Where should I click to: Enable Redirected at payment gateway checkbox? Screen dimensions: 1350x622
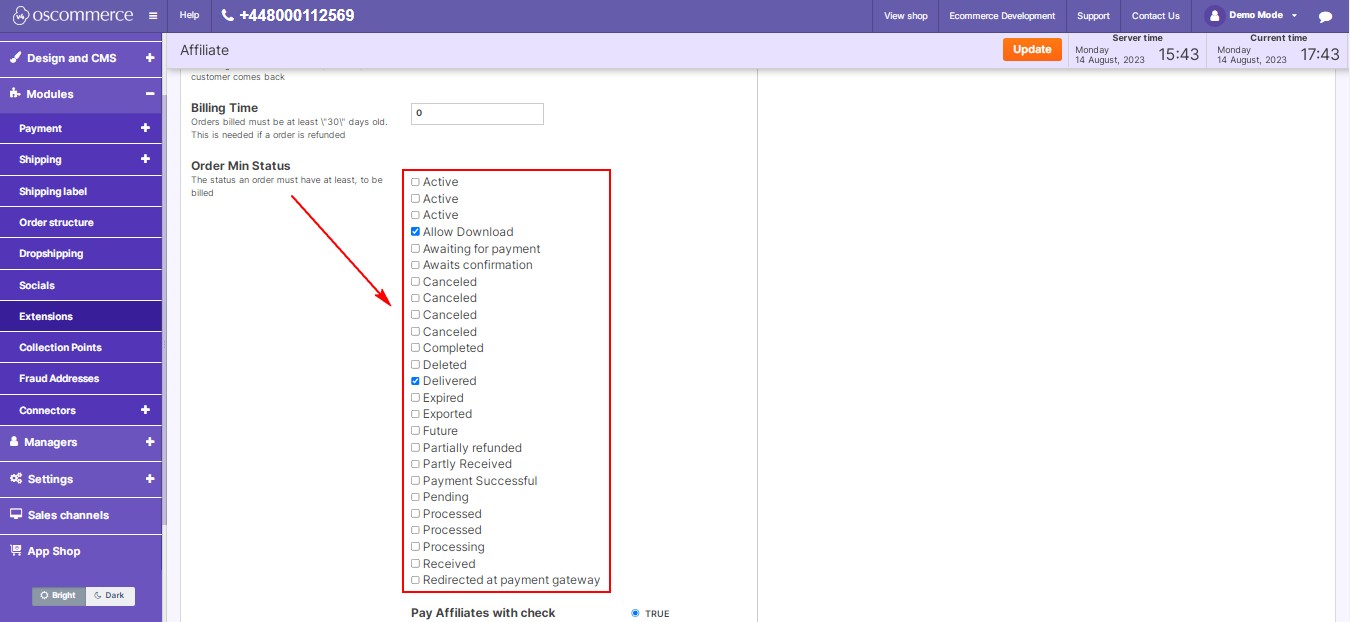coord(415,580)
